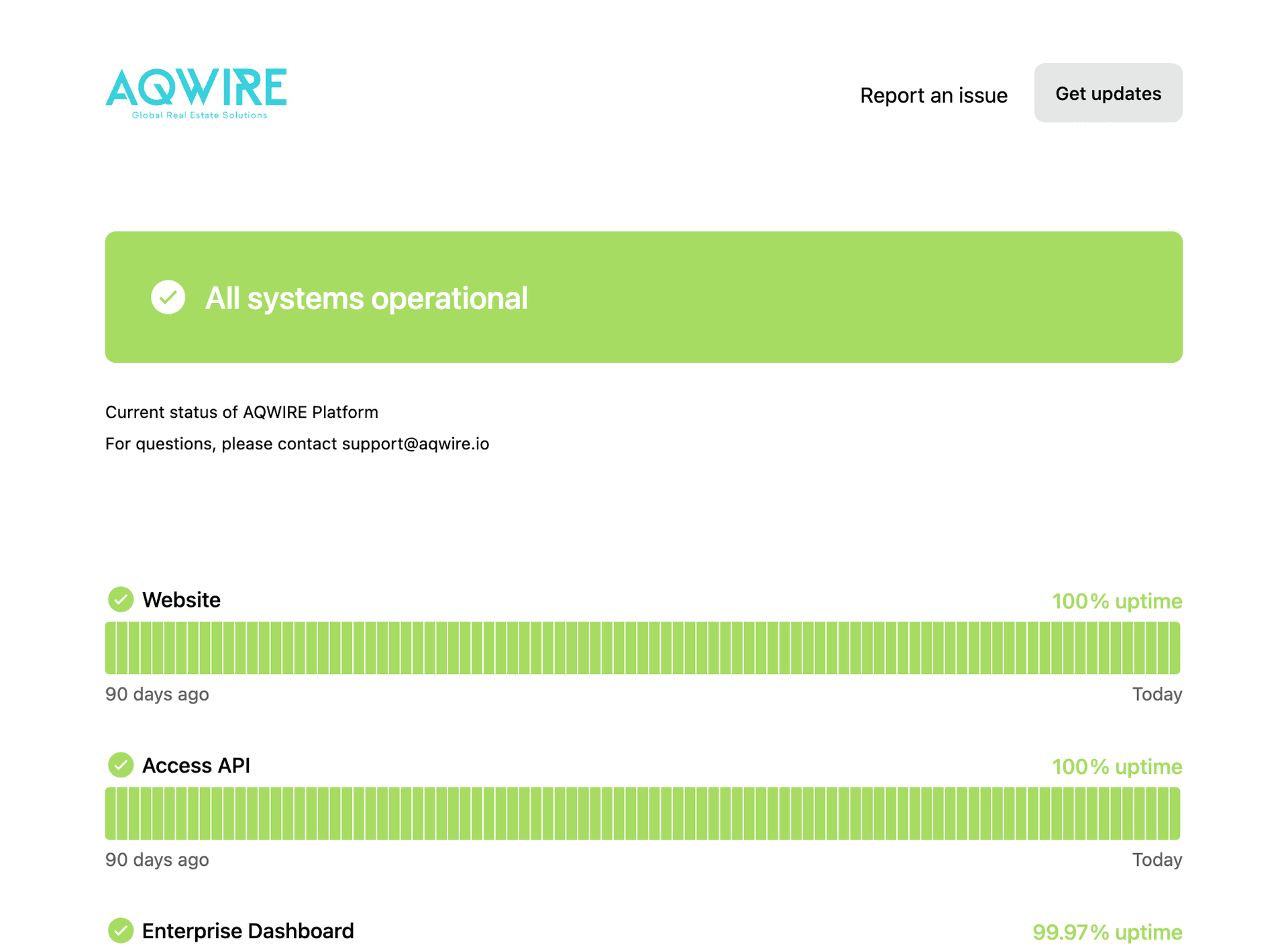Select the Enterprise Dashboard component name
Image resolution: width=1288 pixels, height=949 pixels.
click(x=248, y=931)
